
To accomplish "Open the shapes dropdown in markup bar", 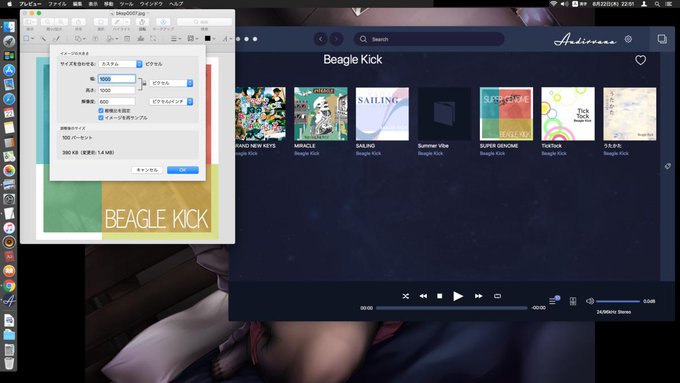I will [x=80, y=39].
